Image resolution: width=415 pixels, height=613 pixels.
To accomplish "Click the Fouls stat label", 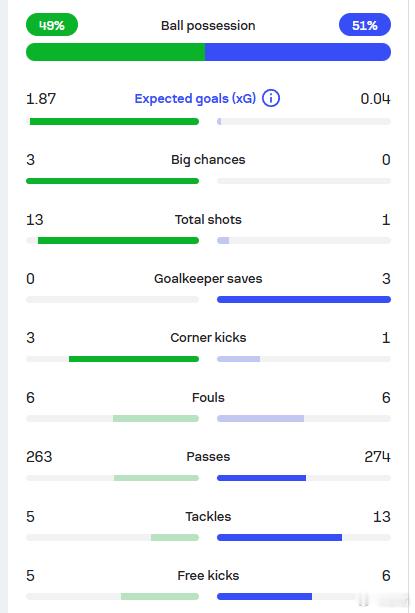I will click(x=208, y=398).
